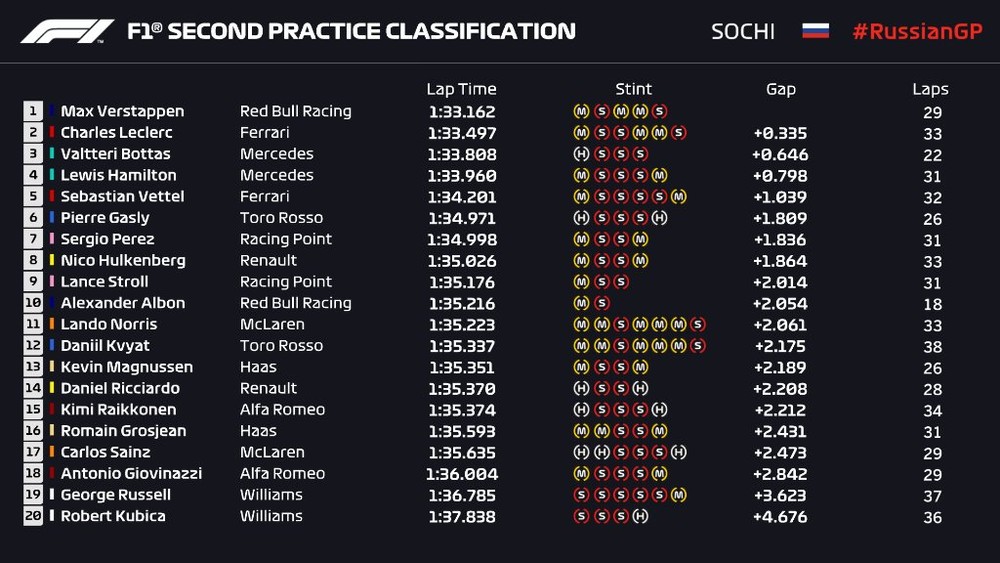Click the SOCHI location label
The width and height of the screenshot is (1000, 563).
(743, 31)
